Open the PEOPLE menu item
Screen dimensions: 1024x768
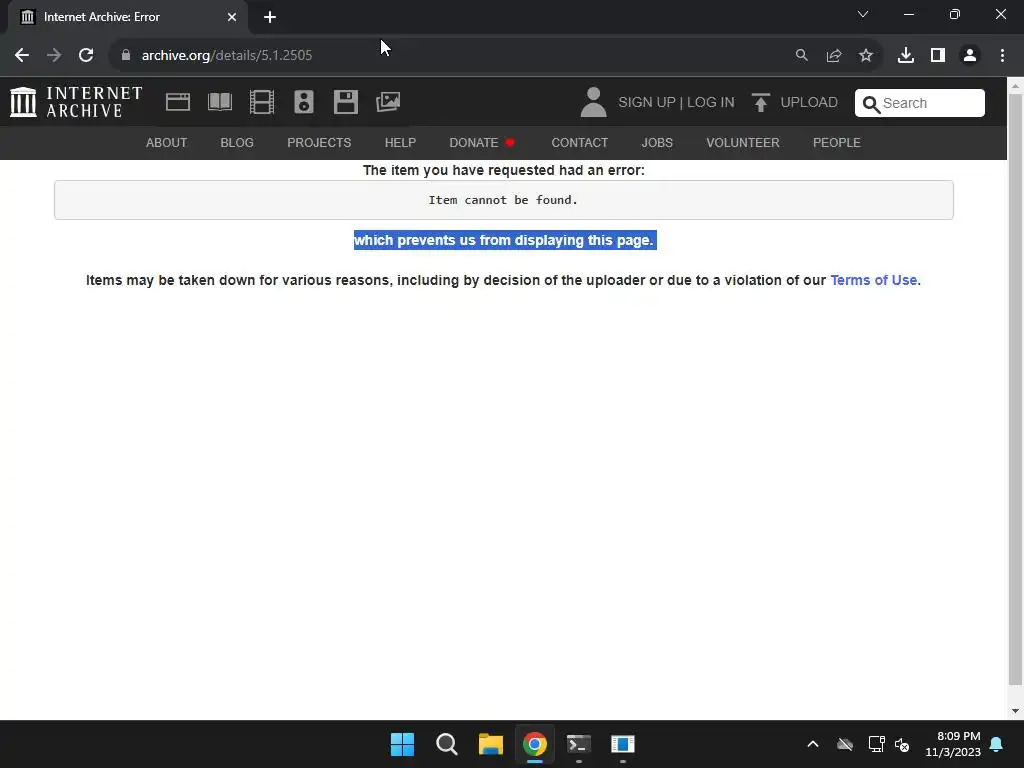pyautogui.click(x=837, y=142)
